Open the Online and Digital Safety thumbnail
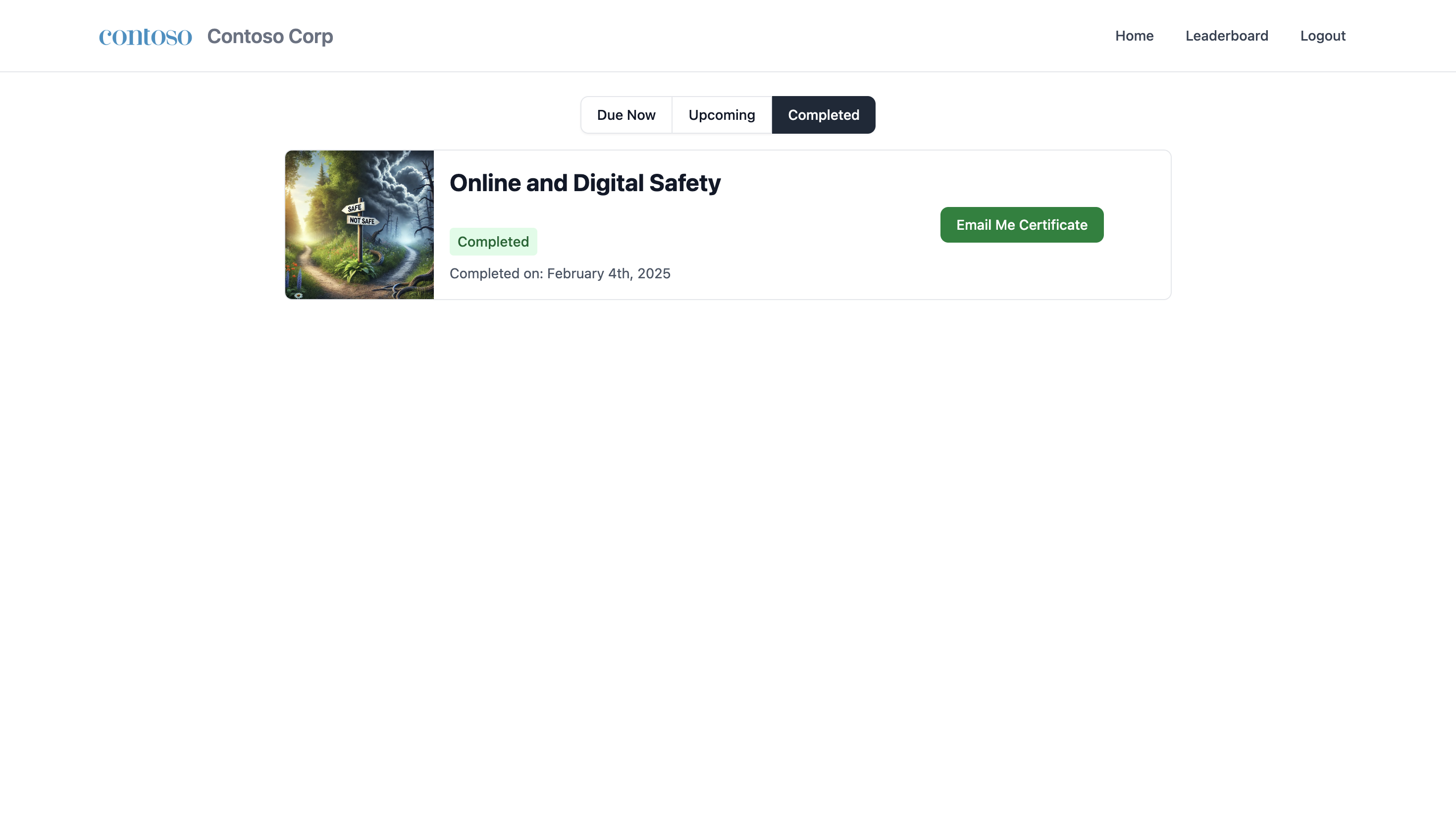 pos(360,224)
